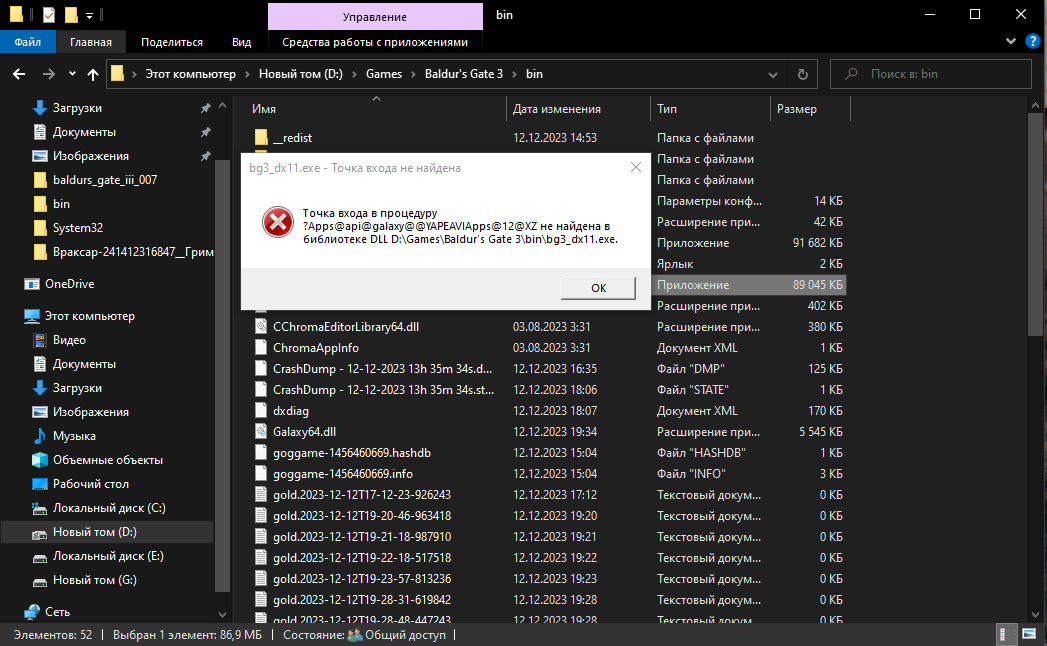Expand the recent locations dropdown arrow
The height and width of the screenshot is (646, 1047).
pyautogui.click(x=72, y=74)
